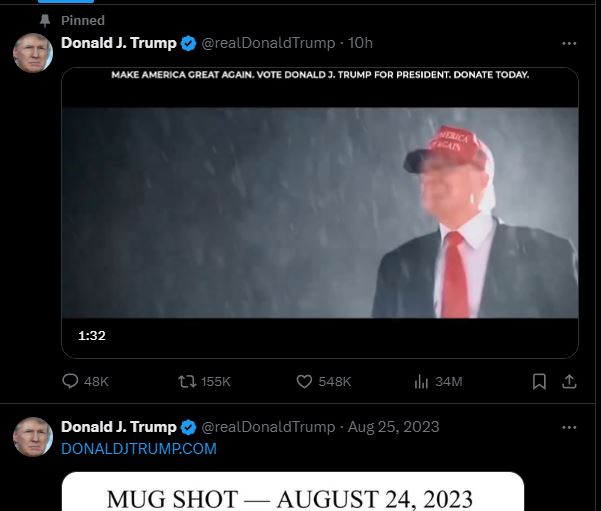Open replies on the pinned post
The image size is (601, 511).
coord(85,381)
